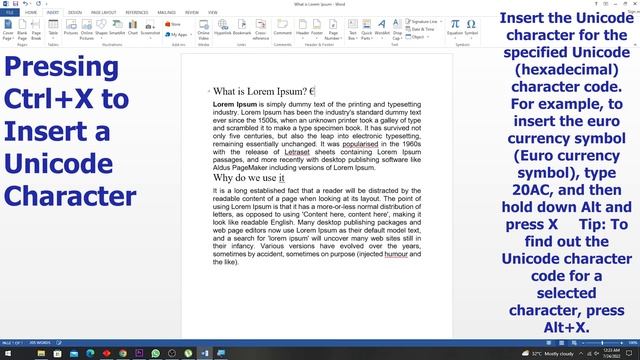640x360 pixels.
Task: Insert a SmartArt graphic
Action: click(117, 27)
